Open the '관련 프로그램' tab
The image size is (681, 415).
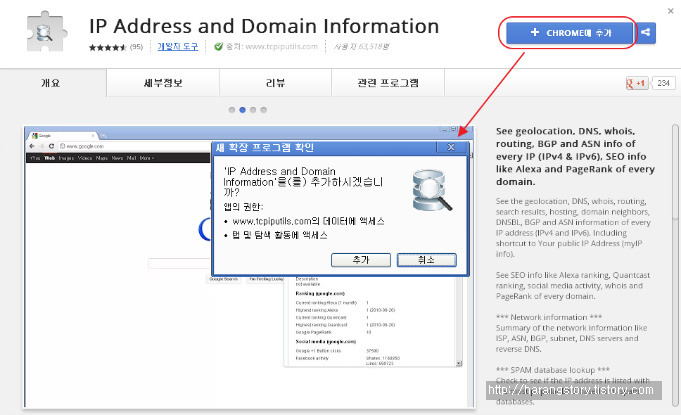tap(388, 83)
